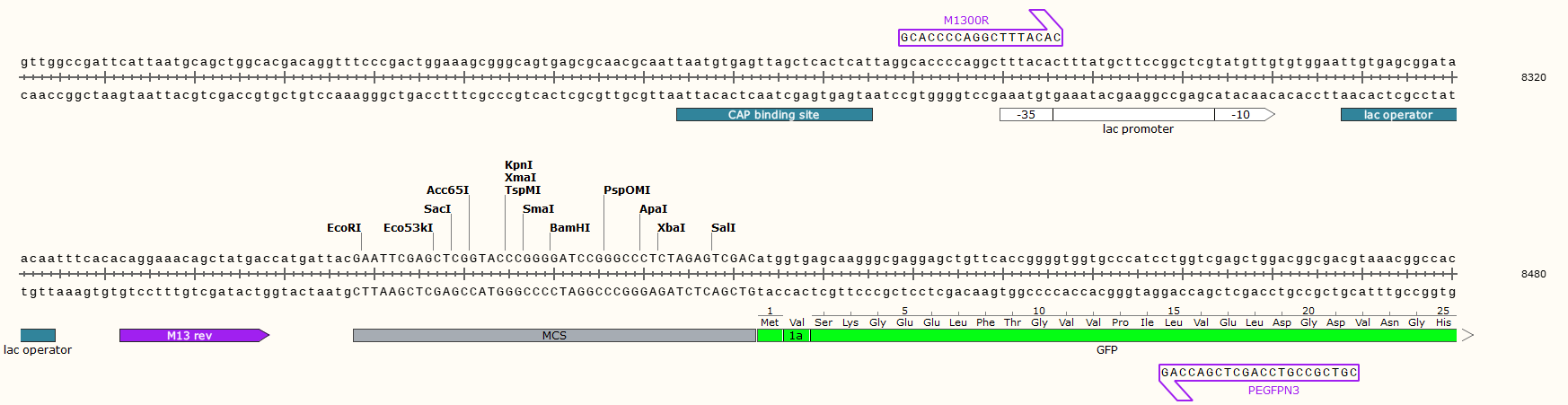Click the EcoRI restriction site label
The height and width of the screenshot is (405, 1568).
click(344, 228)
